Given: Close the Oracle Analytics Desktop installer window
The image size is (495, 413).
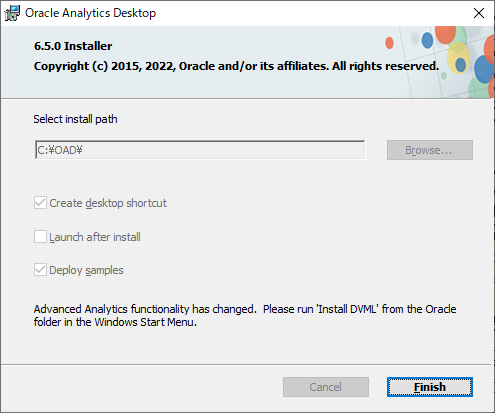Looking at the screenshot, I should [479, 13].
